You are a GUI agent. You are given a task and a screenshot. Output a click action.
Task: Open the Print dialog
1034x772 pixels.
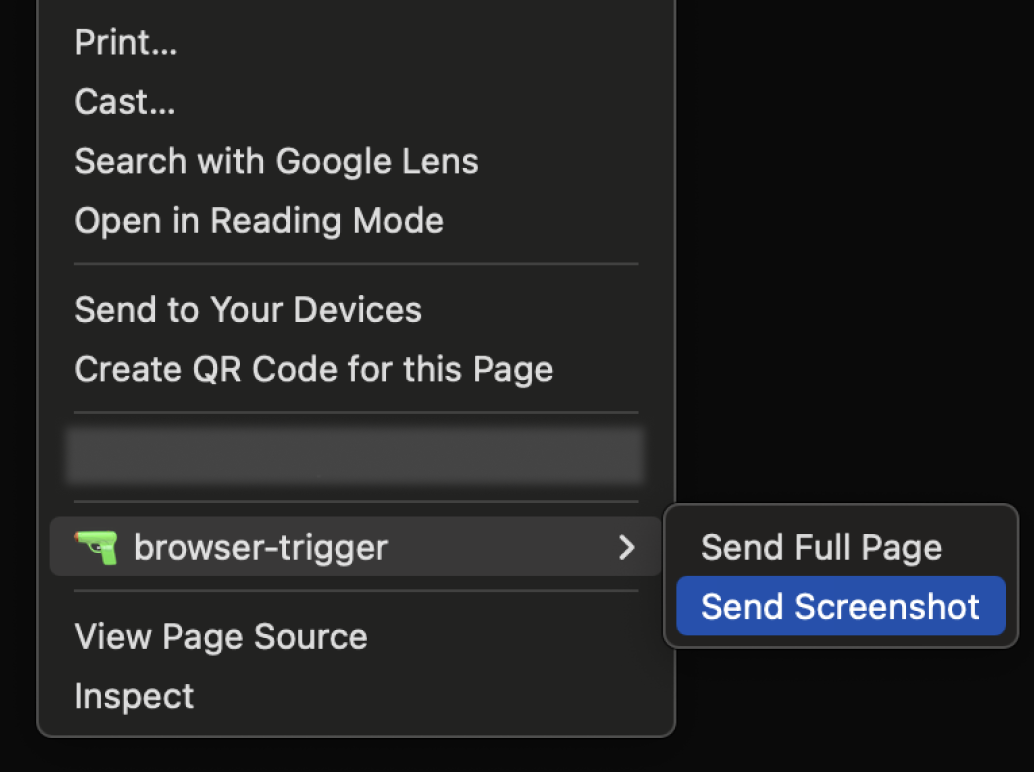coord(126,42)
